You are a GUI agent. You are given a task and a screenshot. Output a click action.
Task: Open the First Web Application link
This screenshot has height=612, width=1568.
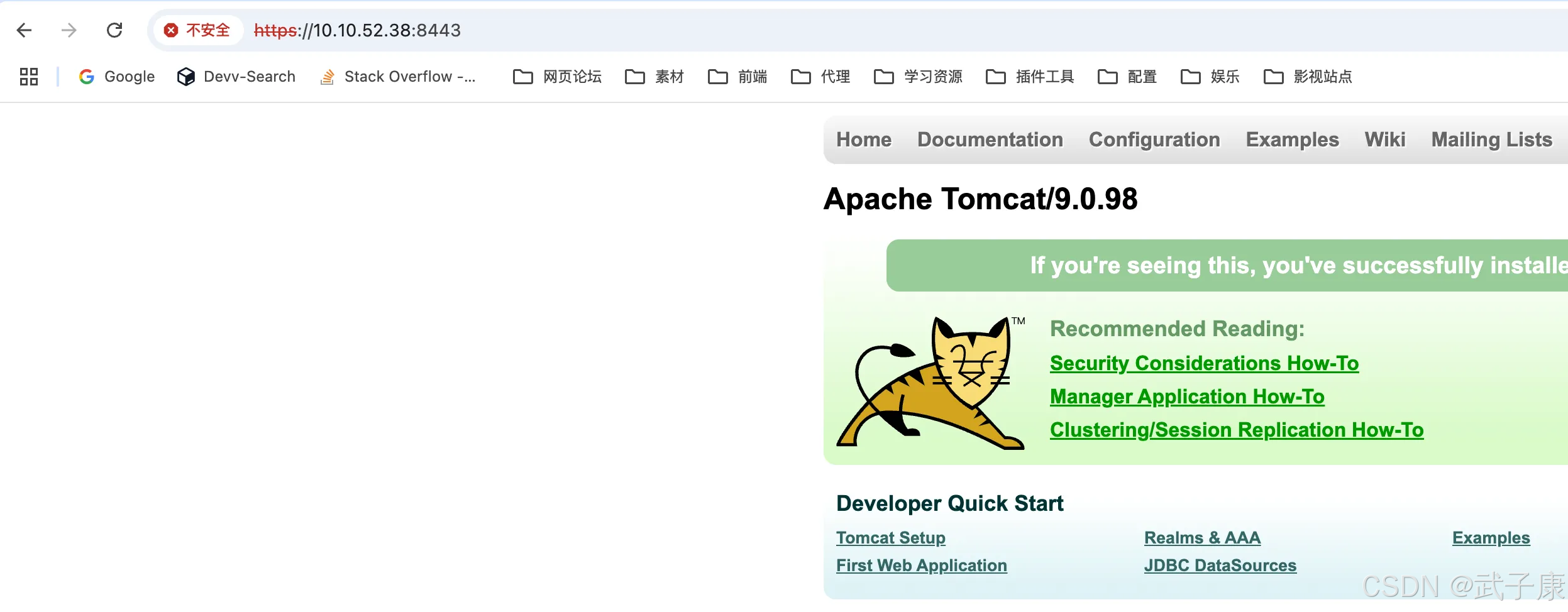click(x=922, y=566)
